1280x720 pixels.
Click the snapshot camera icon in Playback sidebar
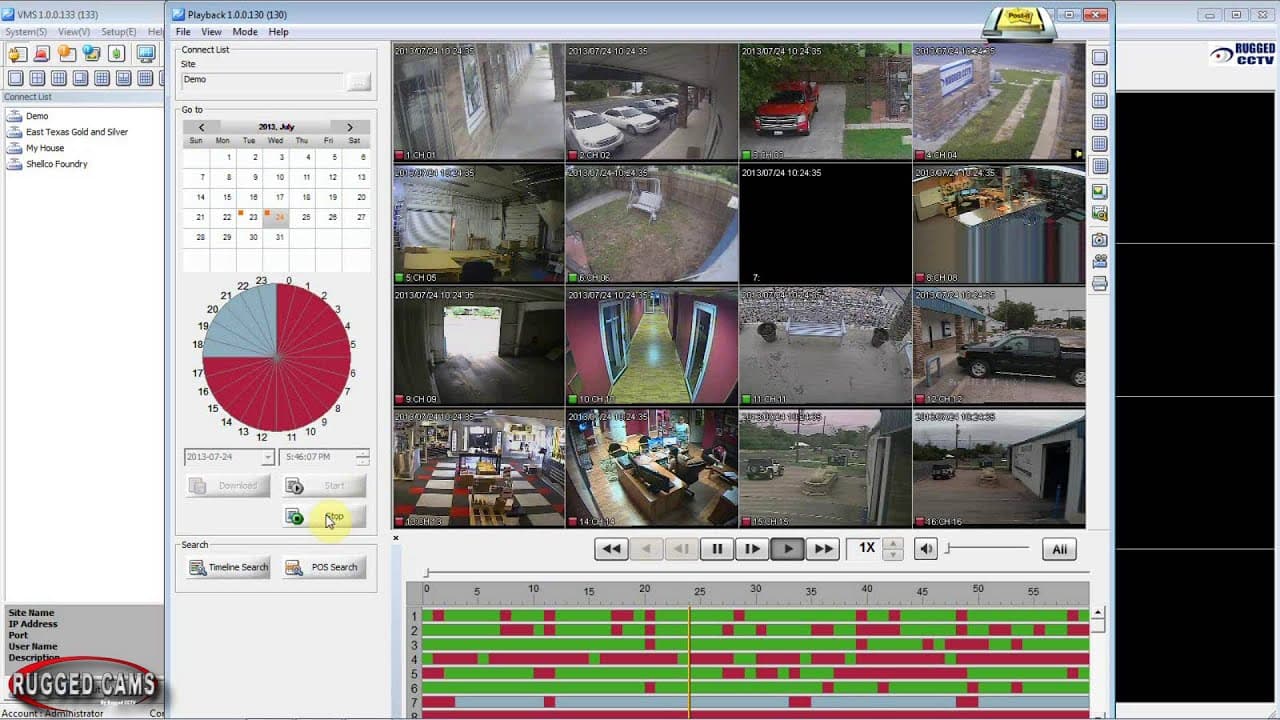[1099, 239]
